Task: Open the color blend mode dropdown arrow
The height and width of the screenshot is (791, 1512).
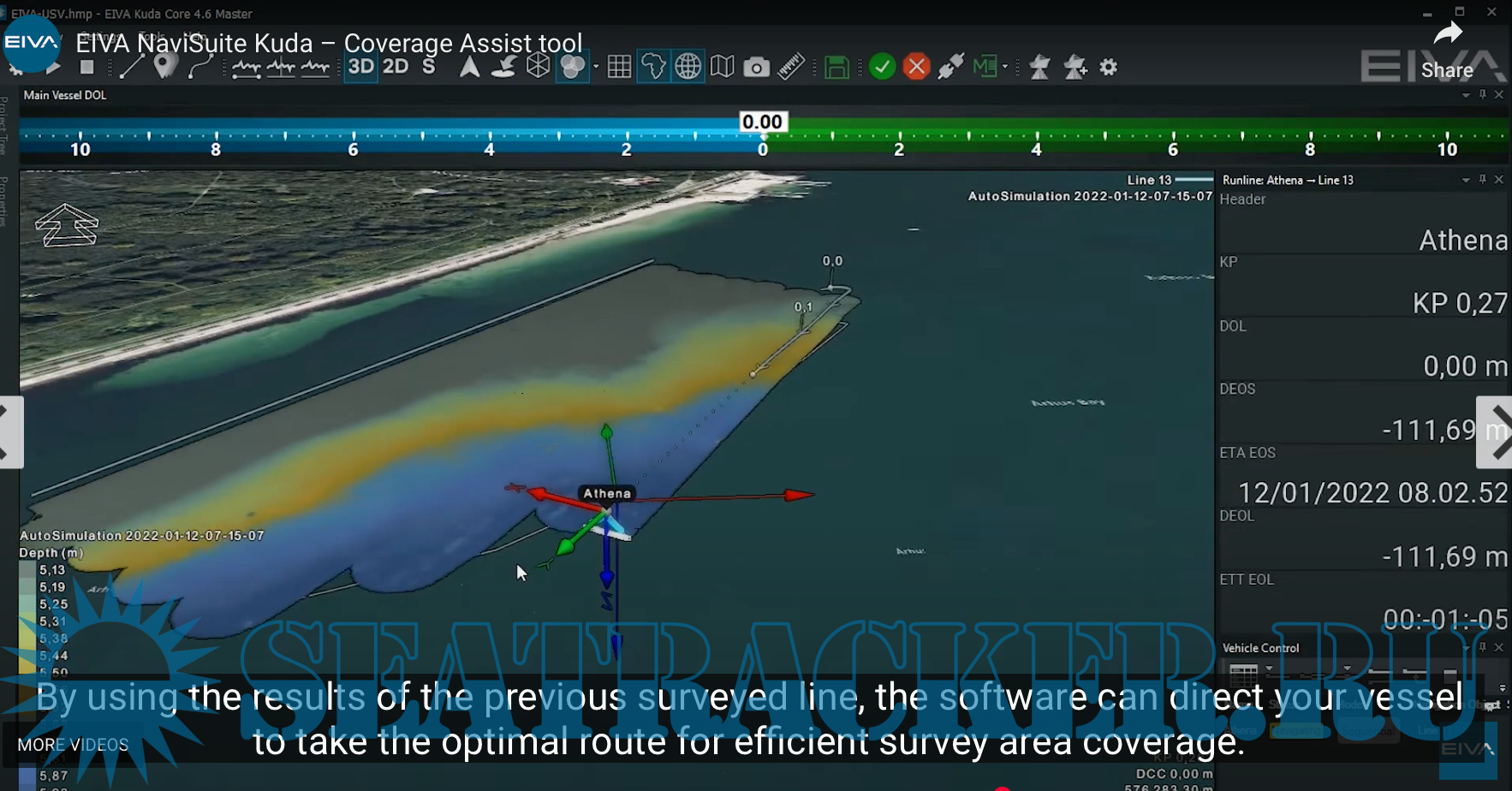Action: coord(596,67)
